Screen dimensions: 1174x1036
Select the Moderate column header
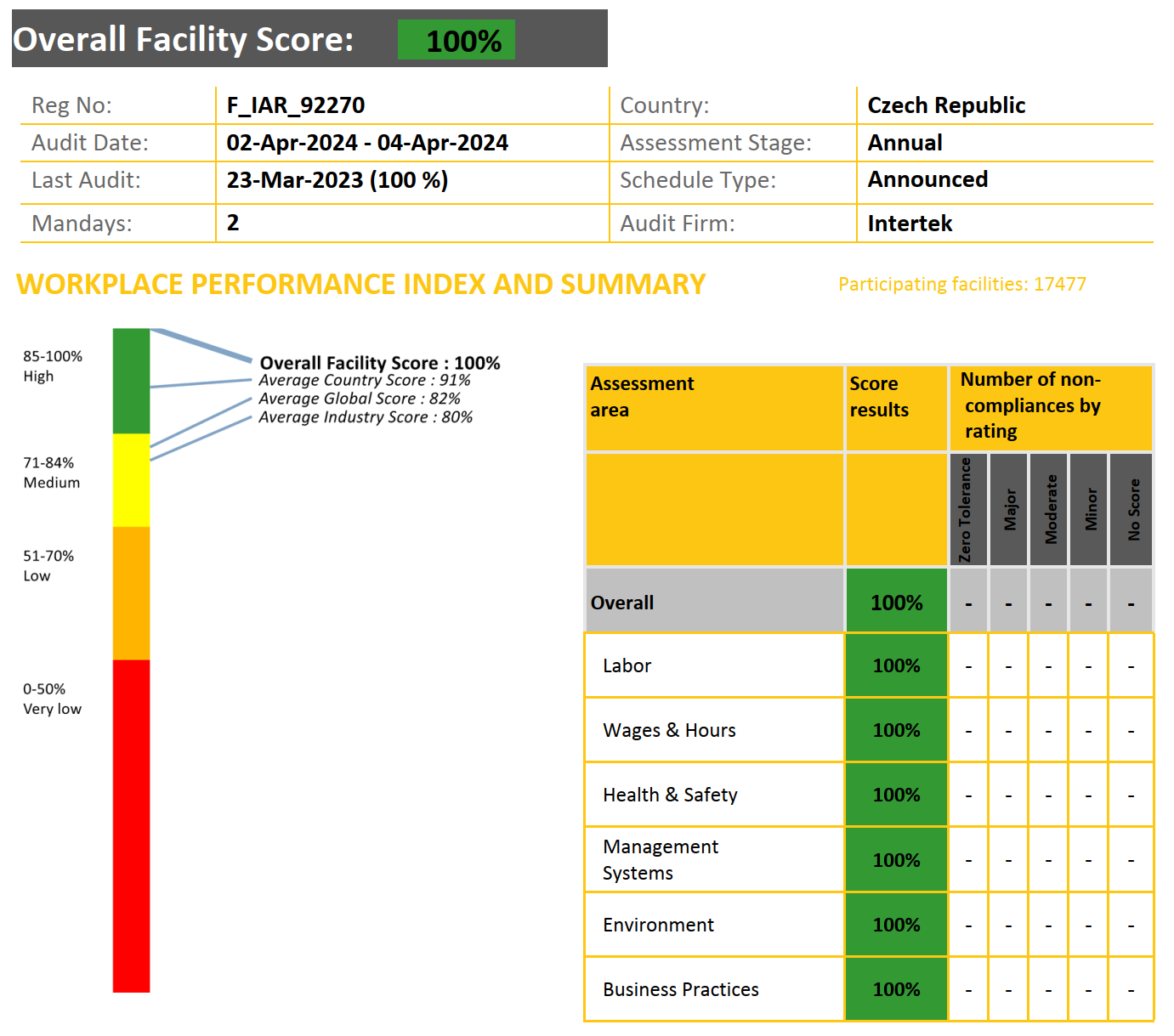[x=1049, y=510]
